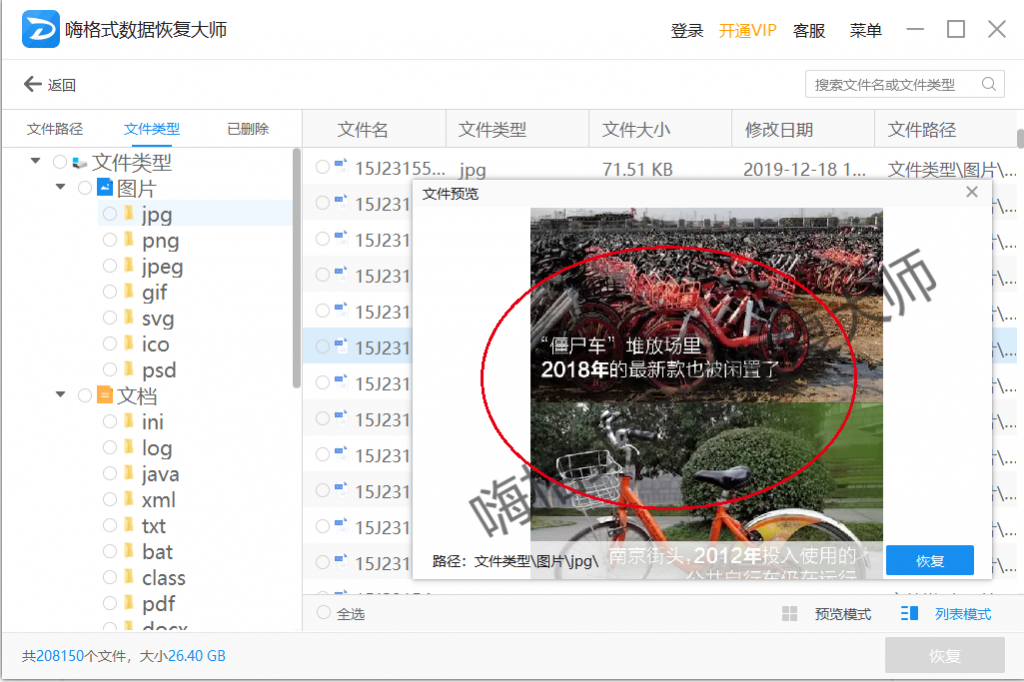Image resolution: width=1024 pixels, height=682 pixels.
Task: Switch to 列表模式 view
Action: 963,614
